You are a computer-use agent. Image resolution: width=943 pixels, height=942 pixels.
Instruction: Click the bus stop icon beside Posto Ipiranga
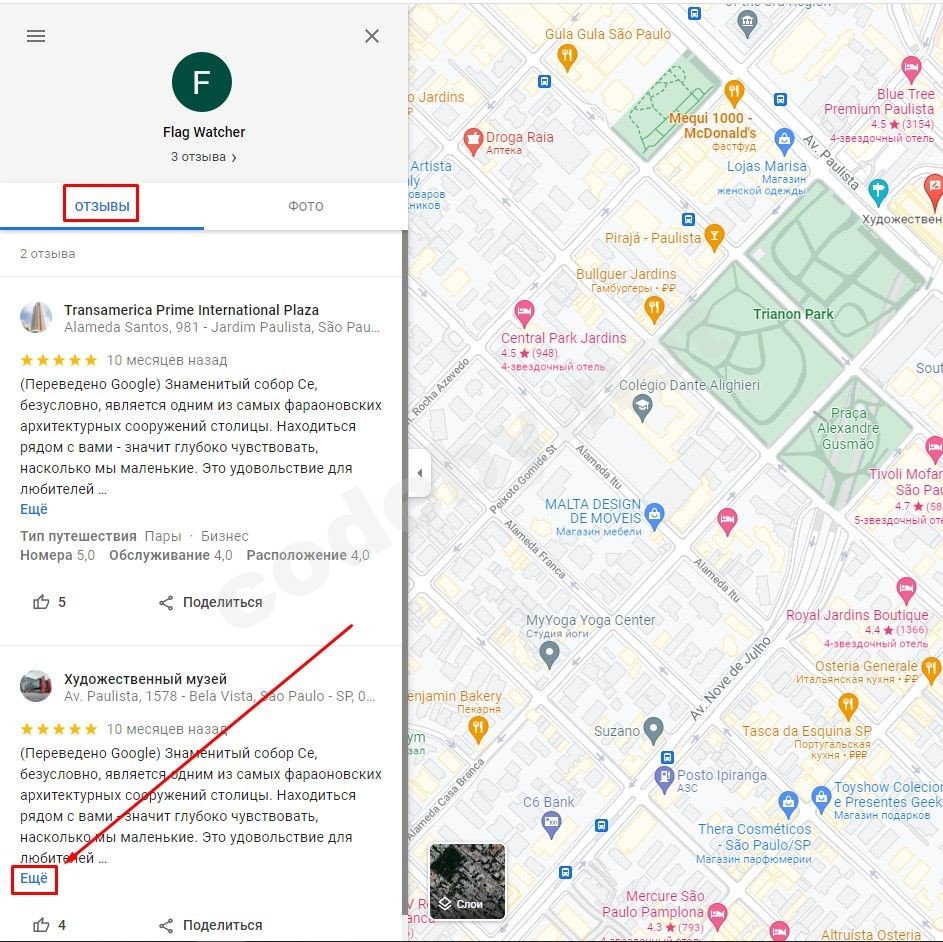tap(667, 757)
